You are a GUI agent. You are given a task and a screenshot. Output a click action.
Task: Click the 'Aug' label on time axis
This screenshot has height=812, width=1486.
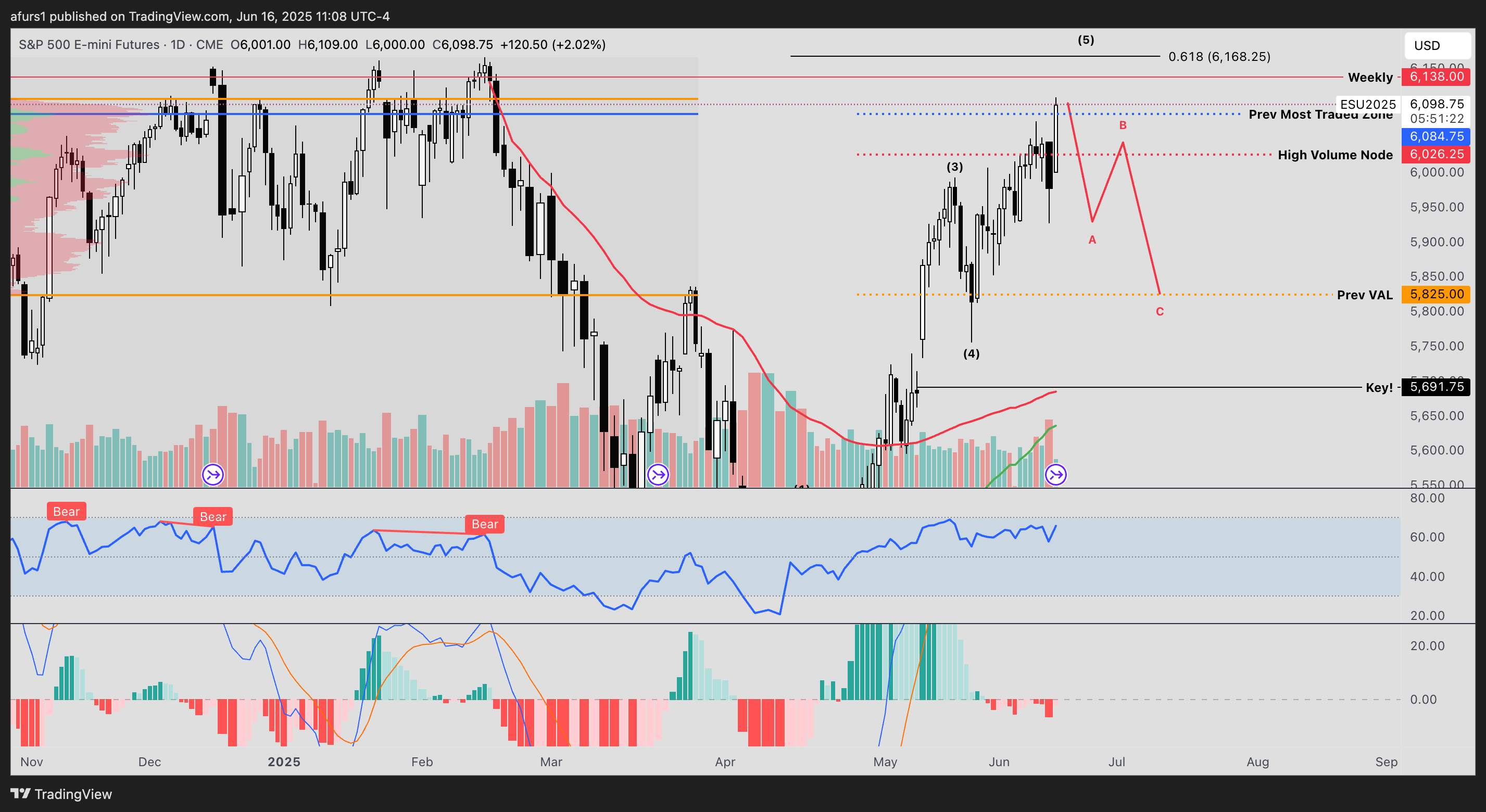(x=1257, y=762)
